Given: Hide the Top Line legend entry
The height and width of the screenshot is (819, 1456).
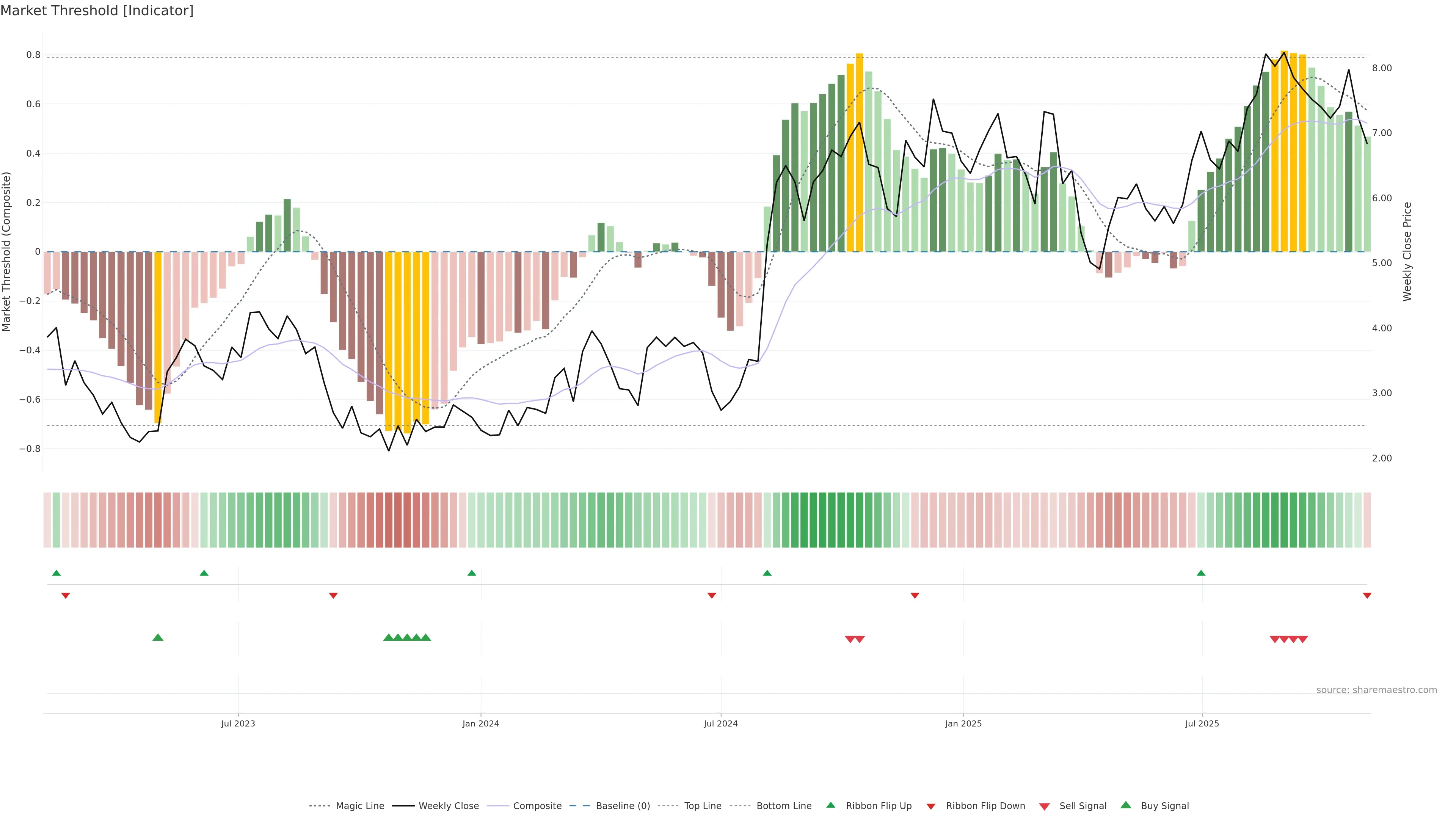Looking at the screenshot, I should point(703,806).
